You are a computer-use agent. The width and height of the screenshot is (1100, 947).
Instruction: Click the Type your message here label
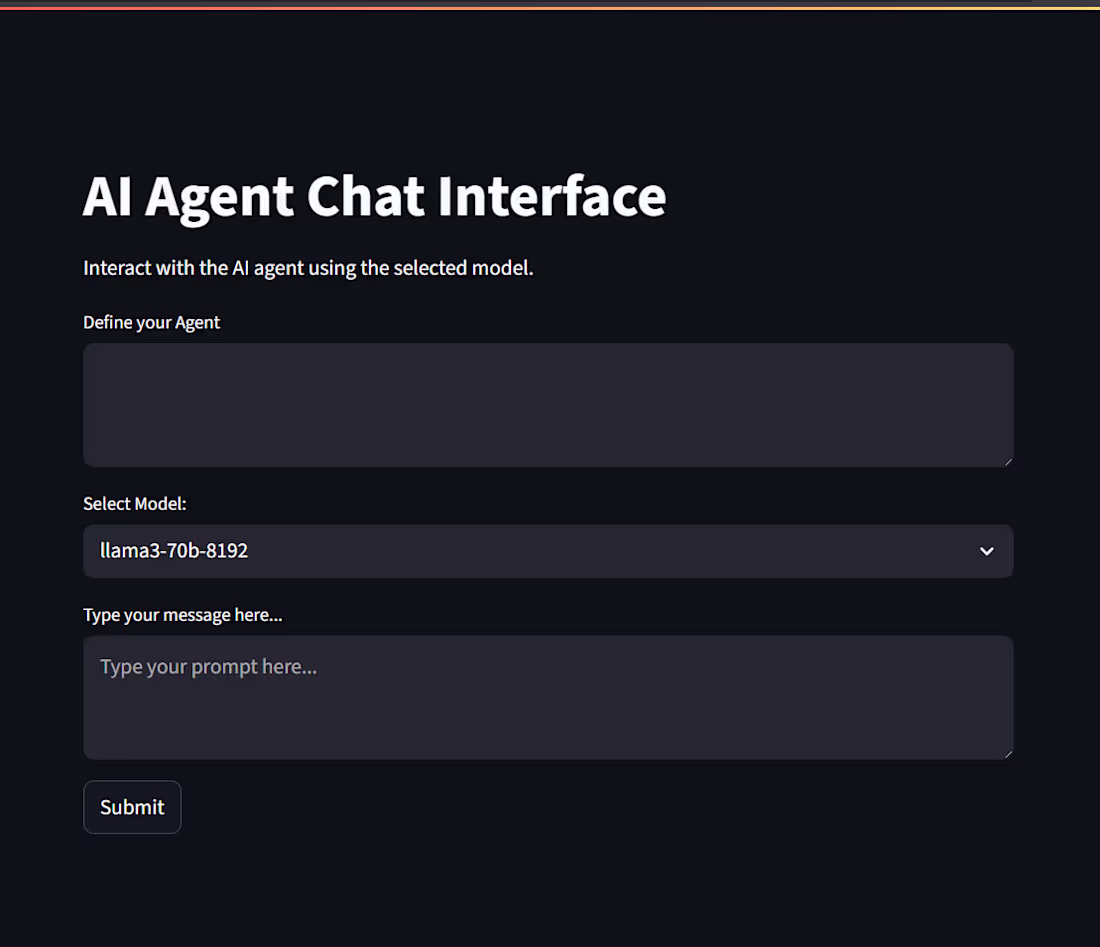(x=183, y=615)
